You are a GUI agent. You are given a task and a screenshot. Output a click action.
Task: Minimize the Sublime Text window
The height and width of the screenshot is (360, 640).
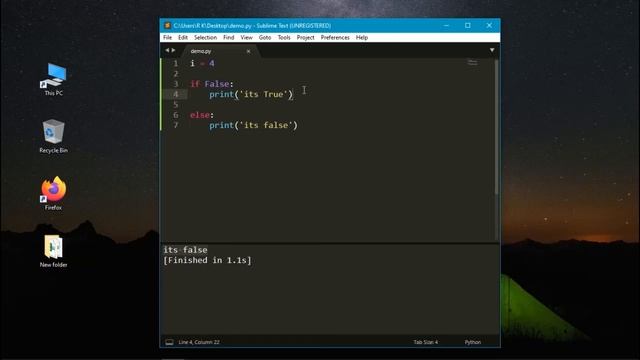(x=447, y=25)
